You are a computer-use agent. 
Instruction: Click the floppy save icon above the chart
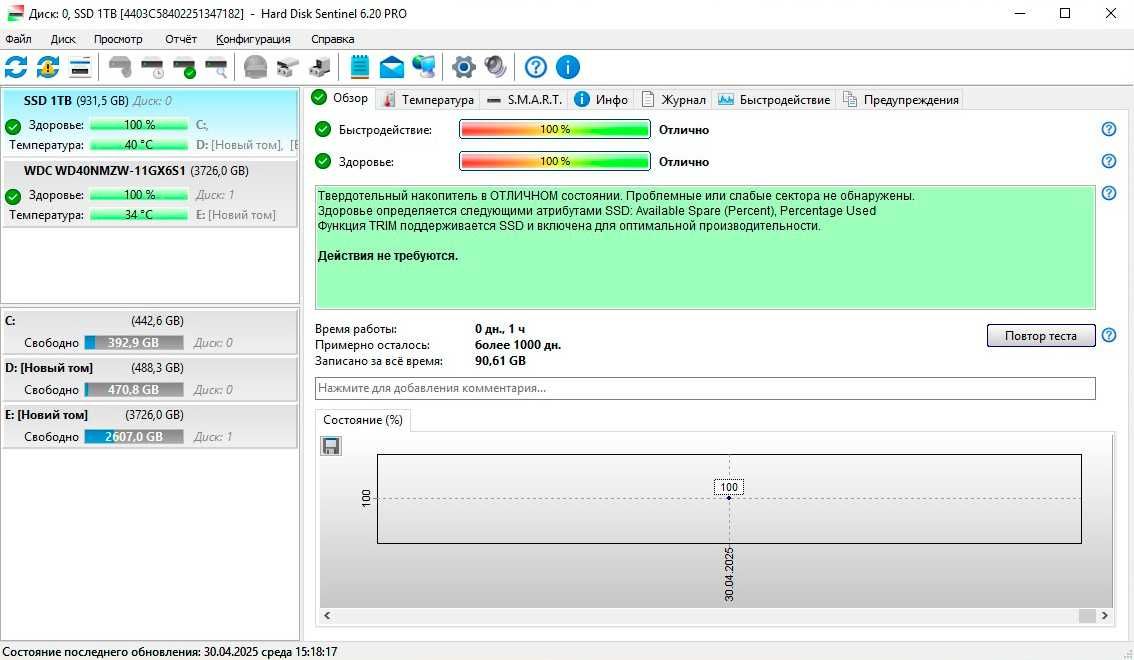pos(331,446)
